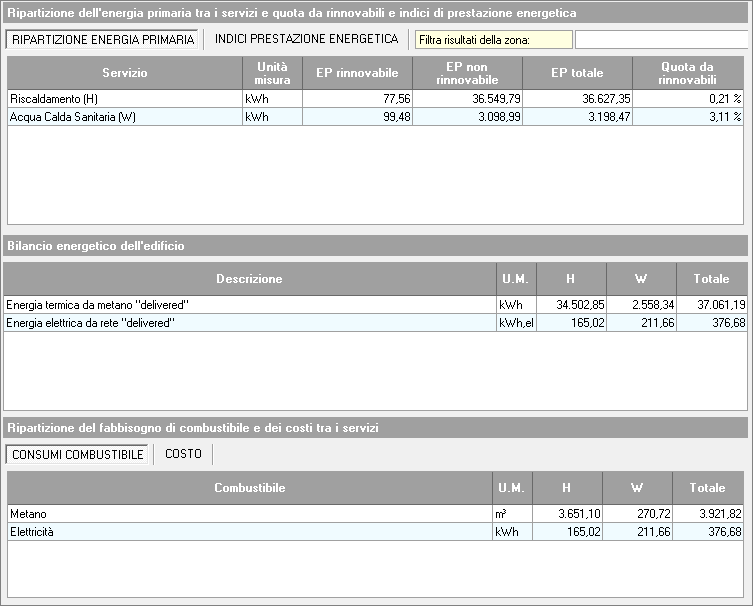
Task: Click the Descrizione column header
Action: click(x=249, y=279)
